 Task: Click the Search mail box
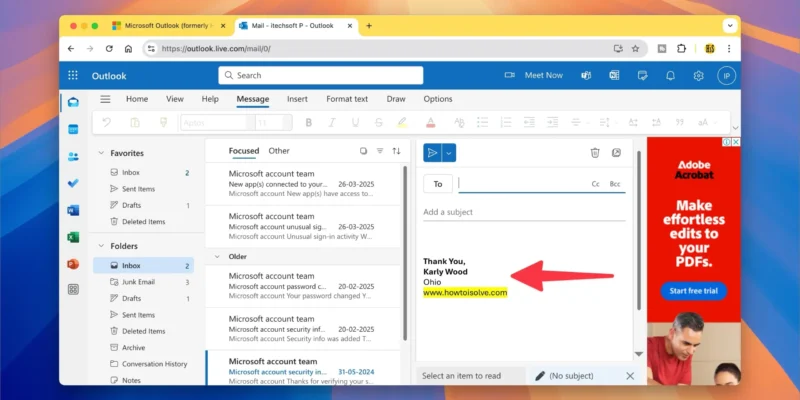[321, 76]
